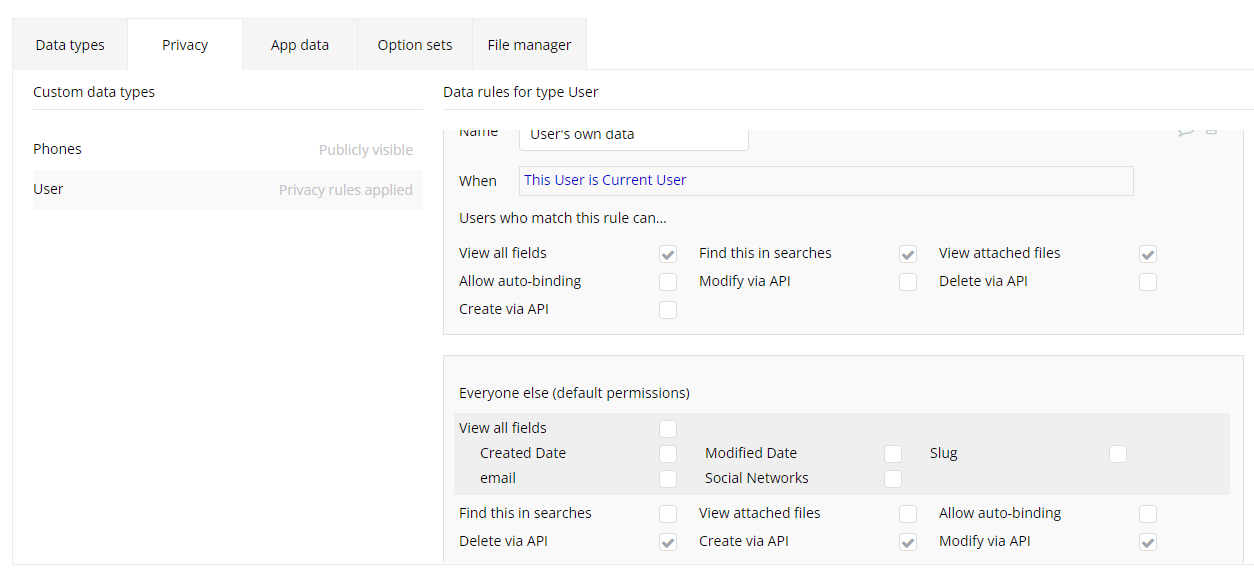Check View all fields under Everyone else
1254x571 pixels.
click(668, 429)
